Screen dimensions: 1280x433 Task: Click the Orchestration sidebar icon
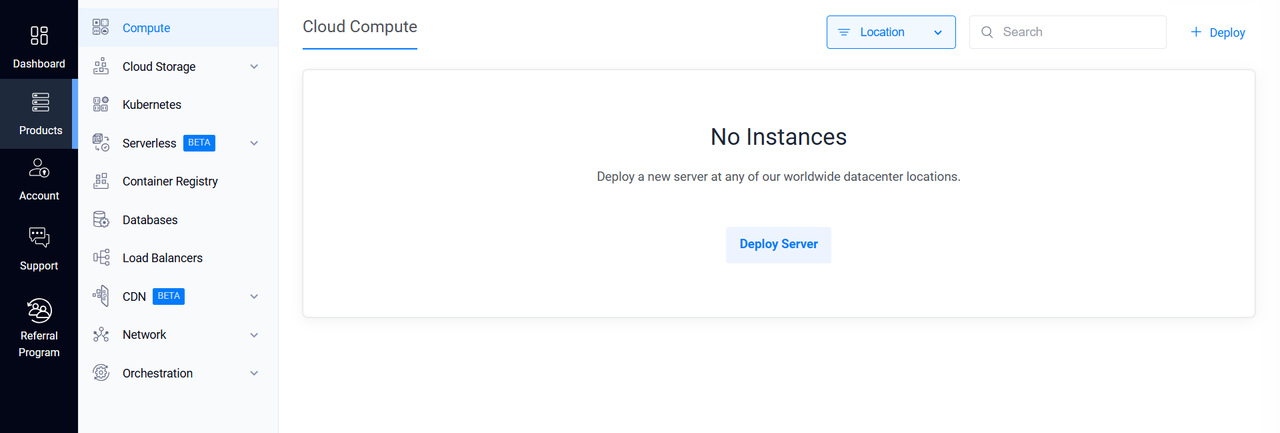click(101, 373)
